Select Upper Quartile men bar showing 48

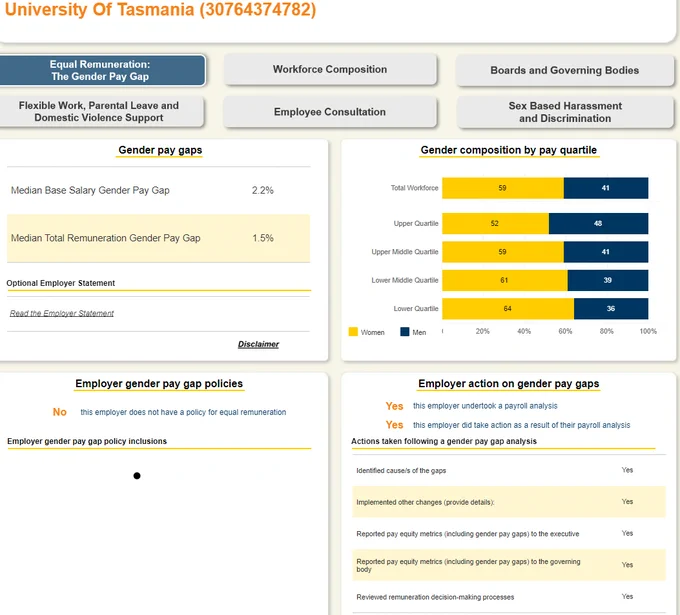click(598, 223)
